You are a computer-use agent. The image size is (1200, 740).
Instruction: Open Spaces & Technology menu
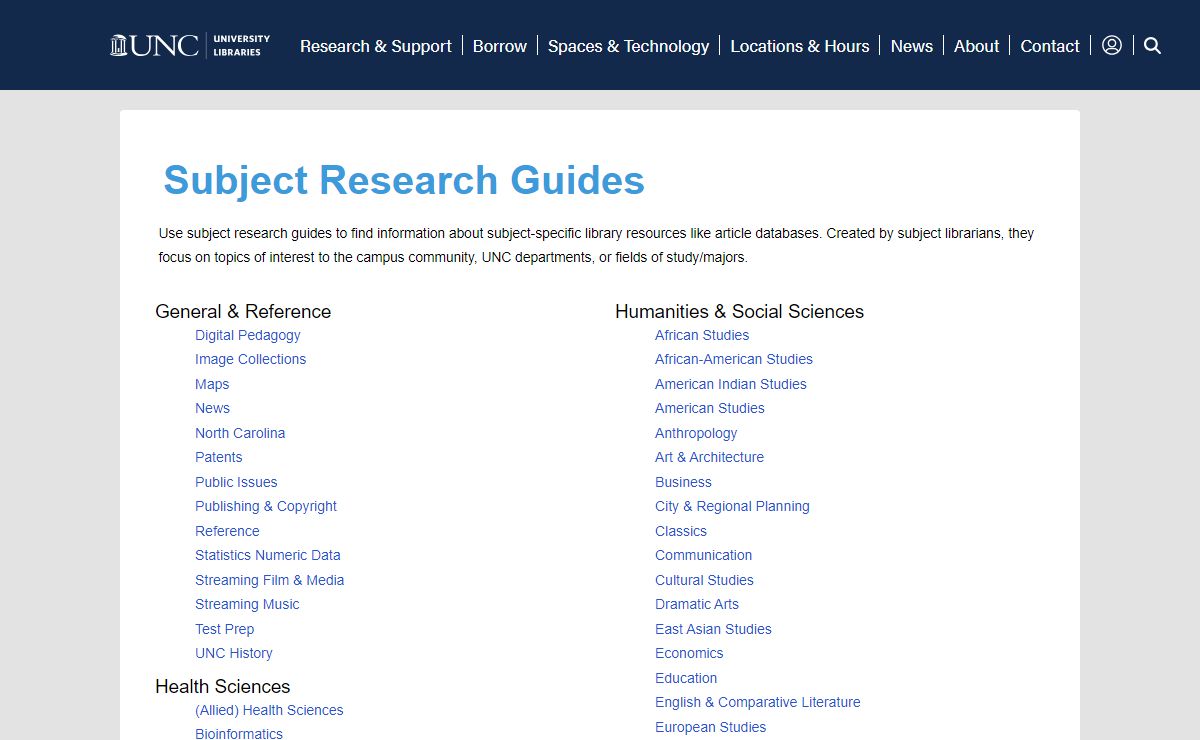coord(628,46)
